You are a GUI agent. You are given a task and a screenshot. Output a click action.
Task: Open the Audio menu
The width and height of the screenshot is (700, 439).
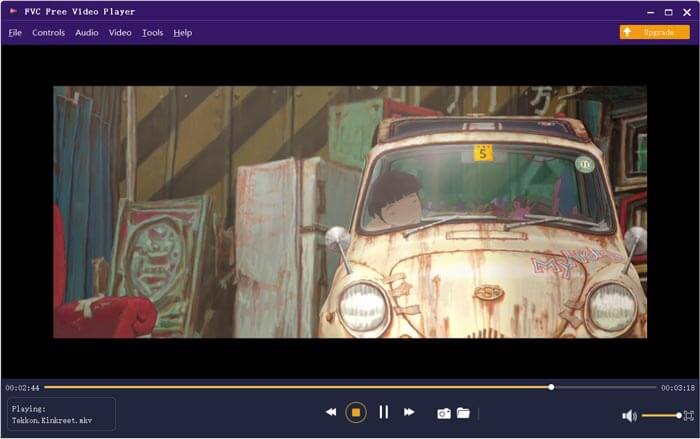pyautogui.click(x=87, y=33)
